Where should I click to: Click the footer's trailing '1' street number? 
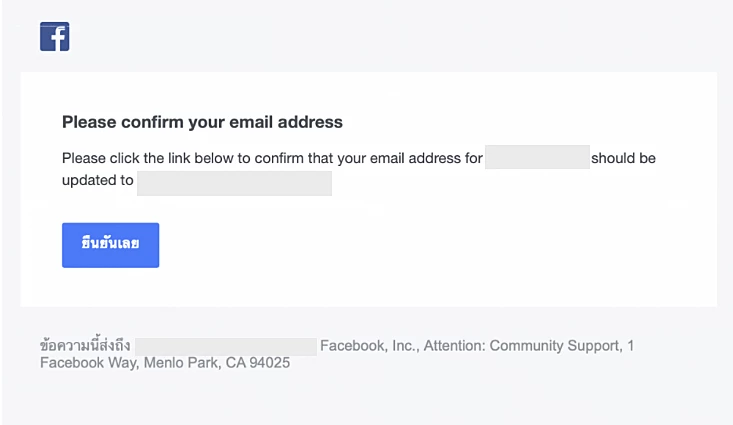[631, 346]
